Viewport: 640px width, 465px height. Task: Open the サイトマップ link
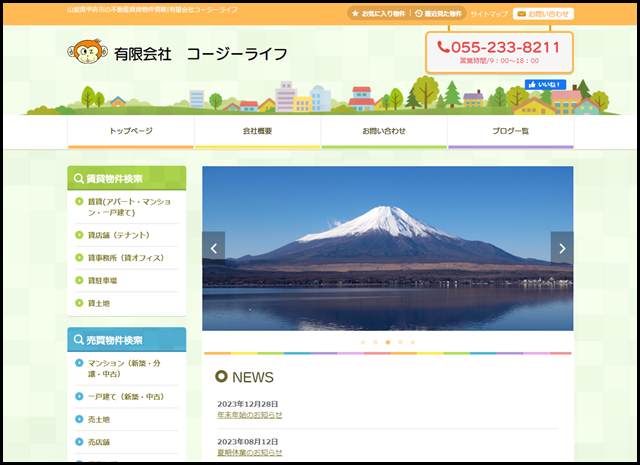click(x=489, y=14)
